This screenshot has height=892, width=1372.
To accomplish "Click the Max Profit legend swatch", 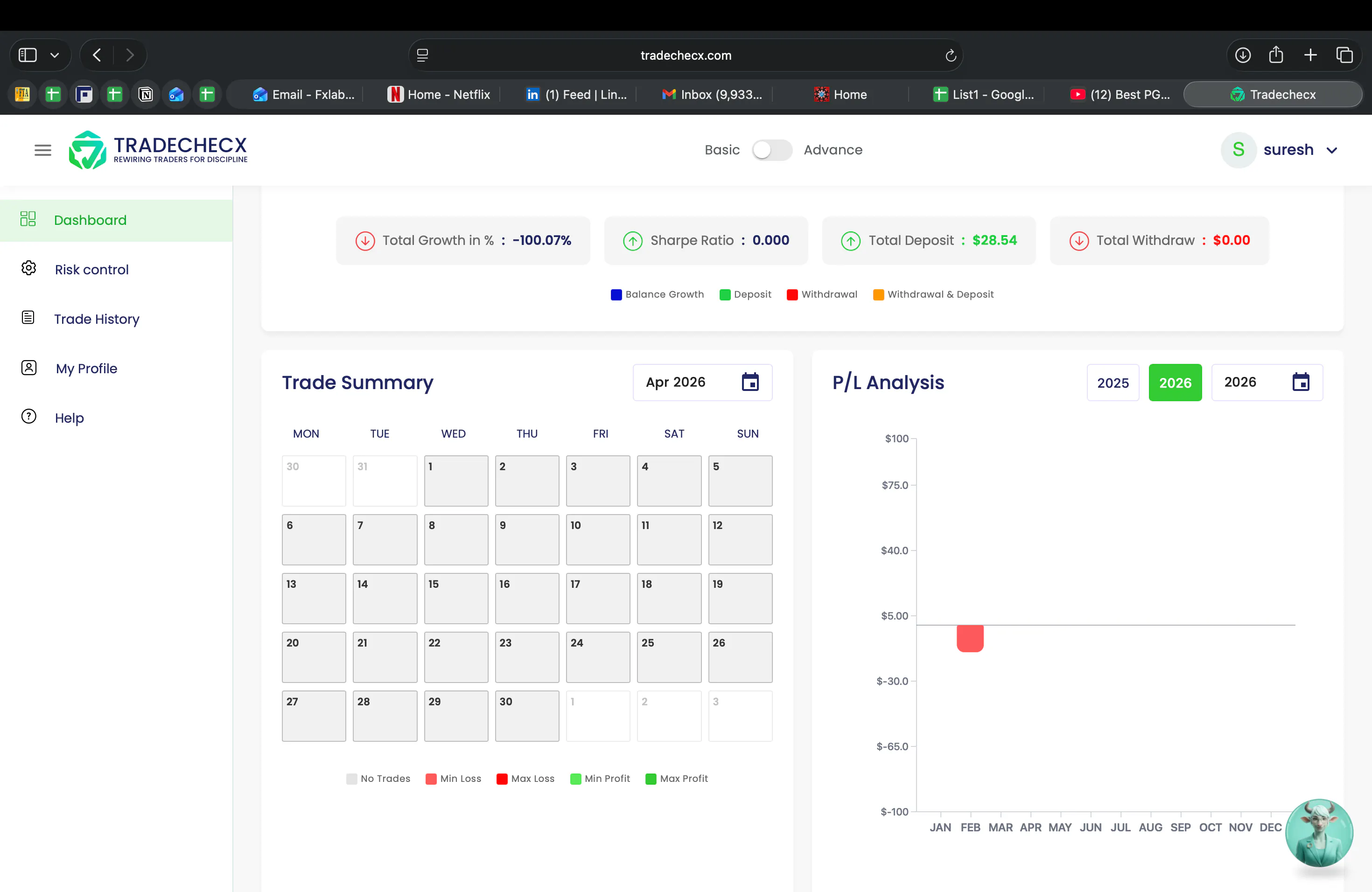I will 650,779.
